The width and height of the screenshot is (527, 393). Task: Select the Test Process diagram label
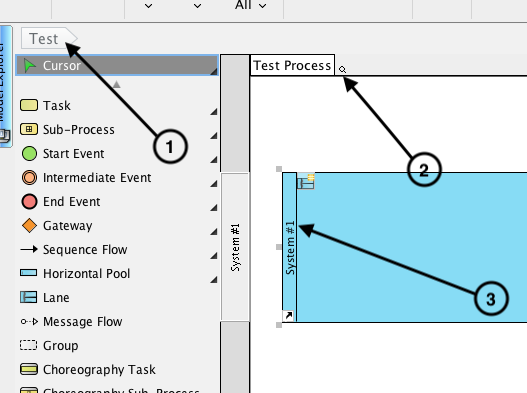[x=292, y=65]
